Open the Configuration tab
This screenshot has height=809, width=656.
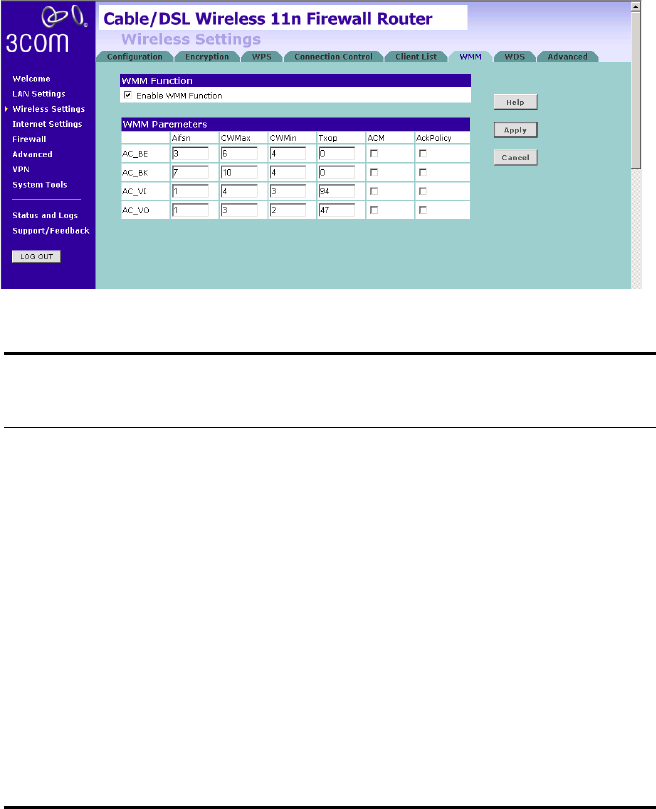[x=135, y=57]
